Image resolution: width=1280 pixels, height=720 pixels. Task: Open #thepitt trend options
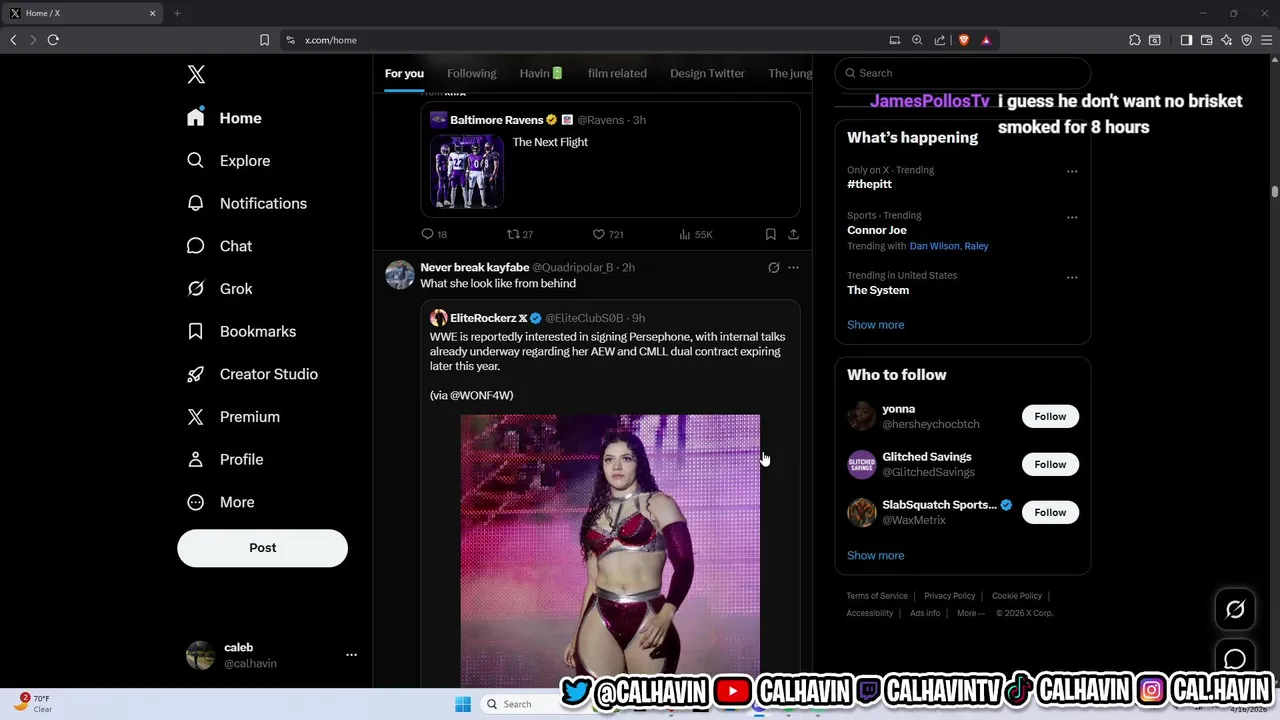click(x=1072, y=171)
